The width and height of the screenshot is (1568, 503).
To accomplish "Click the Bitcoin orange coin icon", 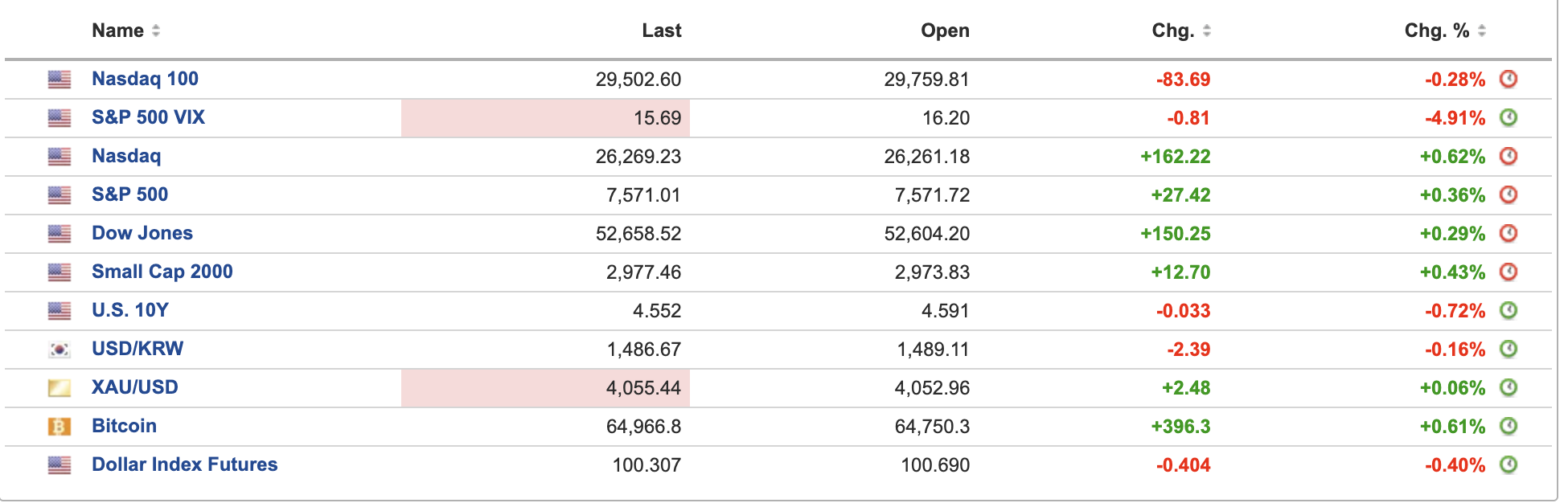I will 60,426.
